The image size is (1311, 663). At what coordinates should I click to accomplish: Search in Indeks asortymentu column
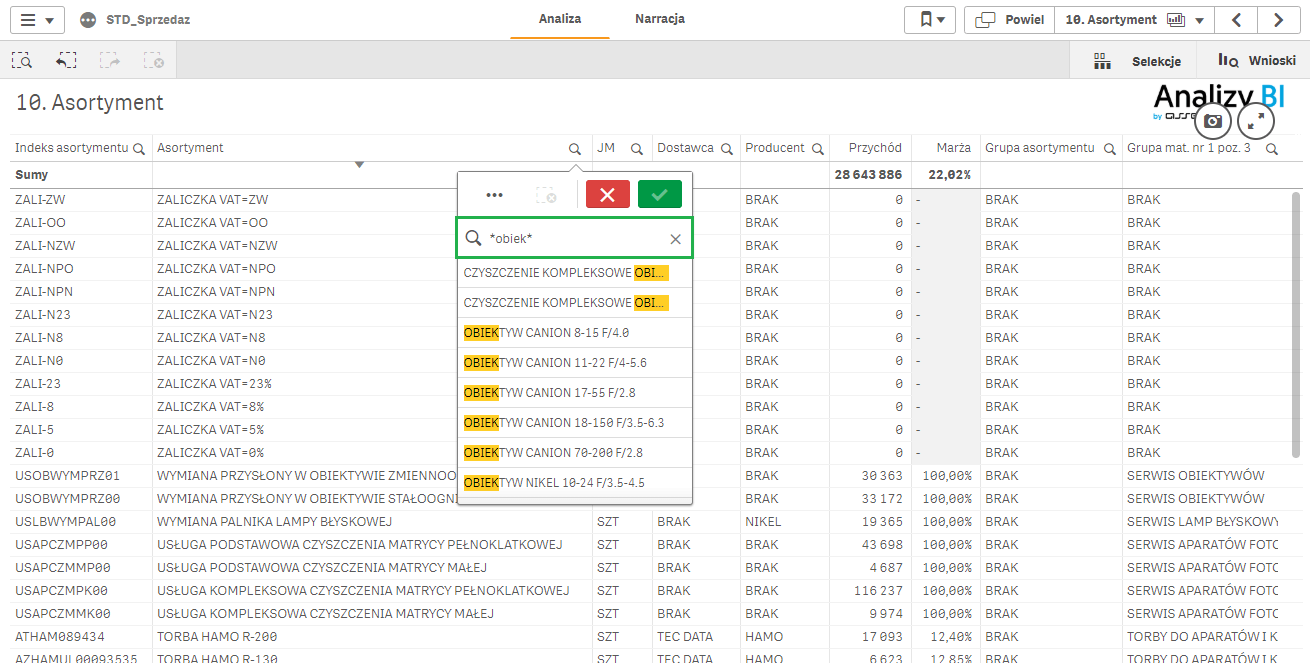[x=140, y=148]
